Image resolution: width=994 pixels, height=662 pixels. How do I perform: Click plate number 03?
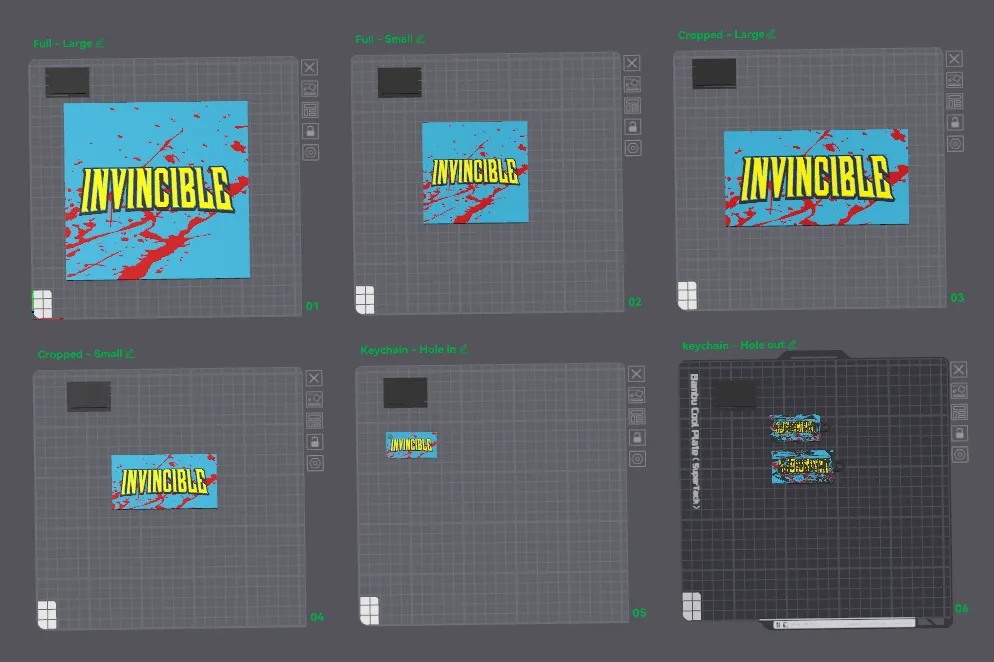[957, 297]
